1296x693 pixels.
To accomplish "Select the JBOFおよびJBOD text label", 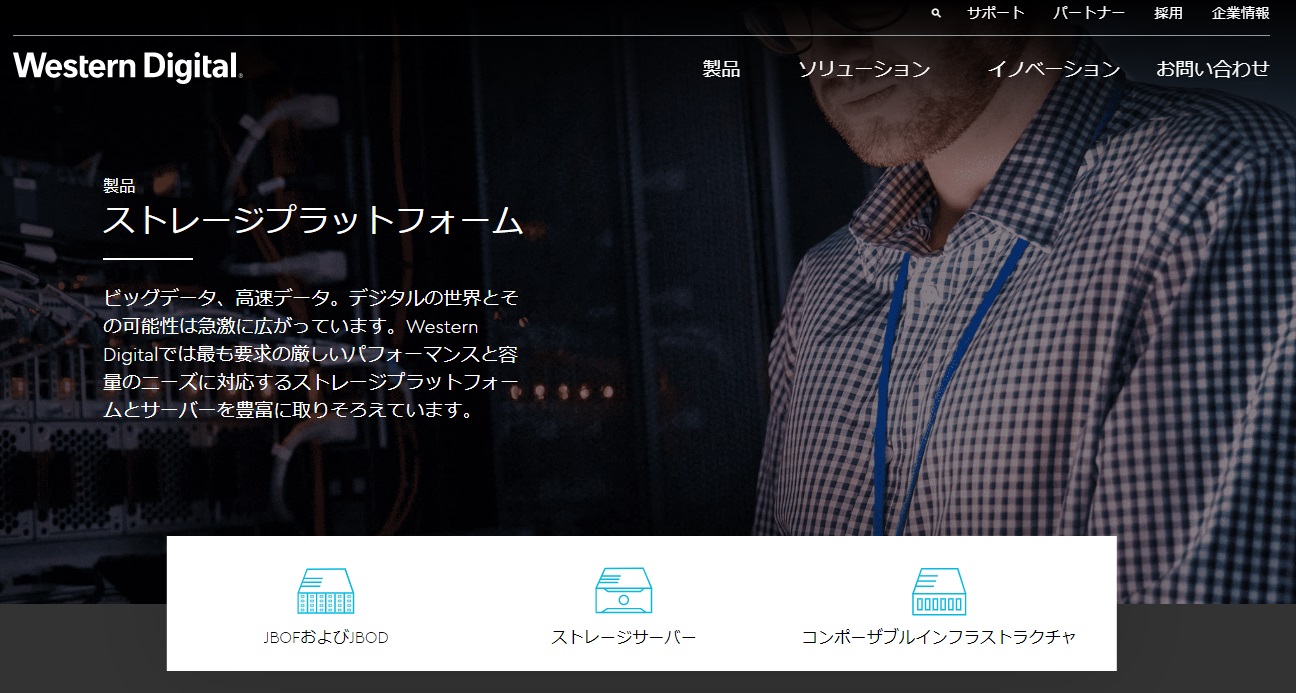I will [326, 637].
